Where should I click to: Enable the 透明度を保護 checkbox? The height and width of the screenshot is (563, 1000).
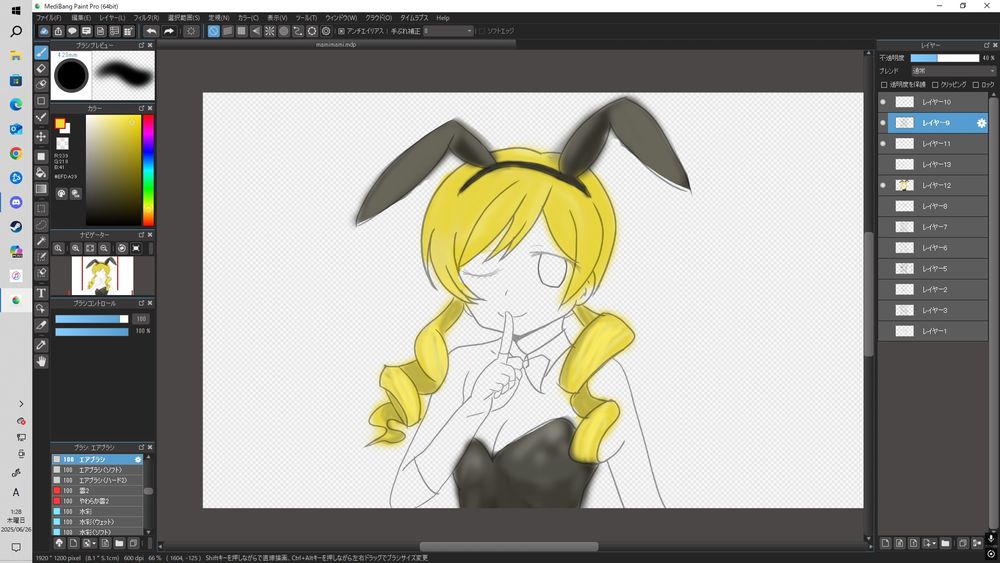click(x=883, y=85)
